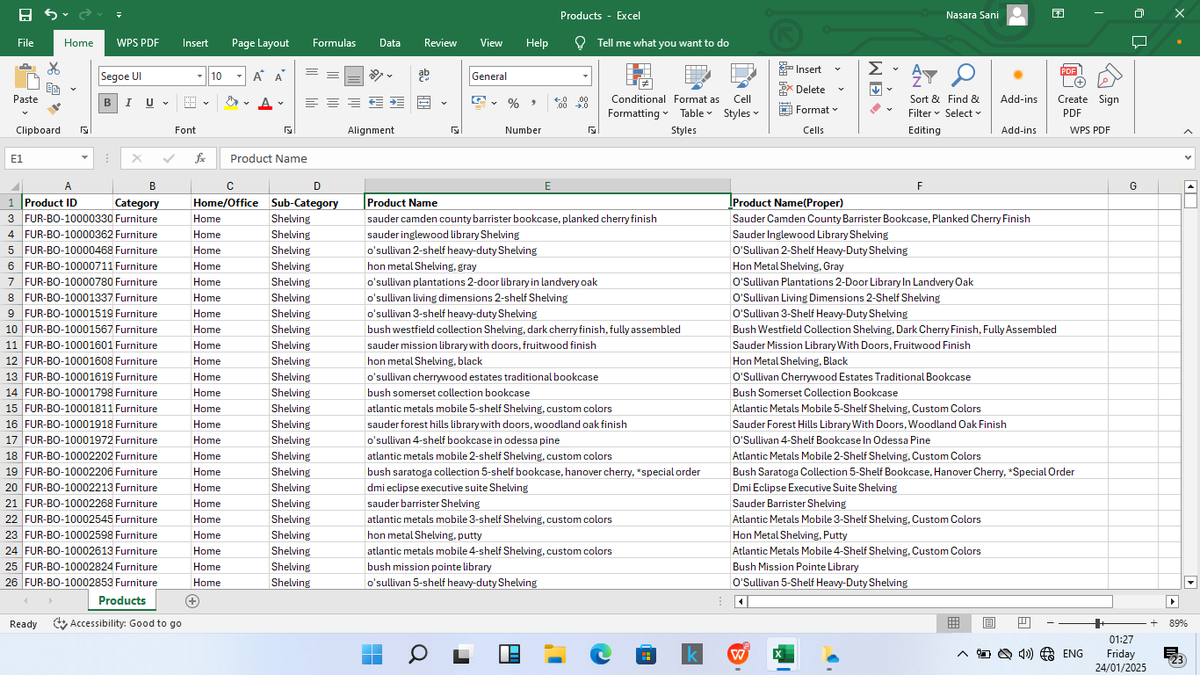Open the Format cells menu
This screenshot has width=1200, height=675.
(808, 109)
